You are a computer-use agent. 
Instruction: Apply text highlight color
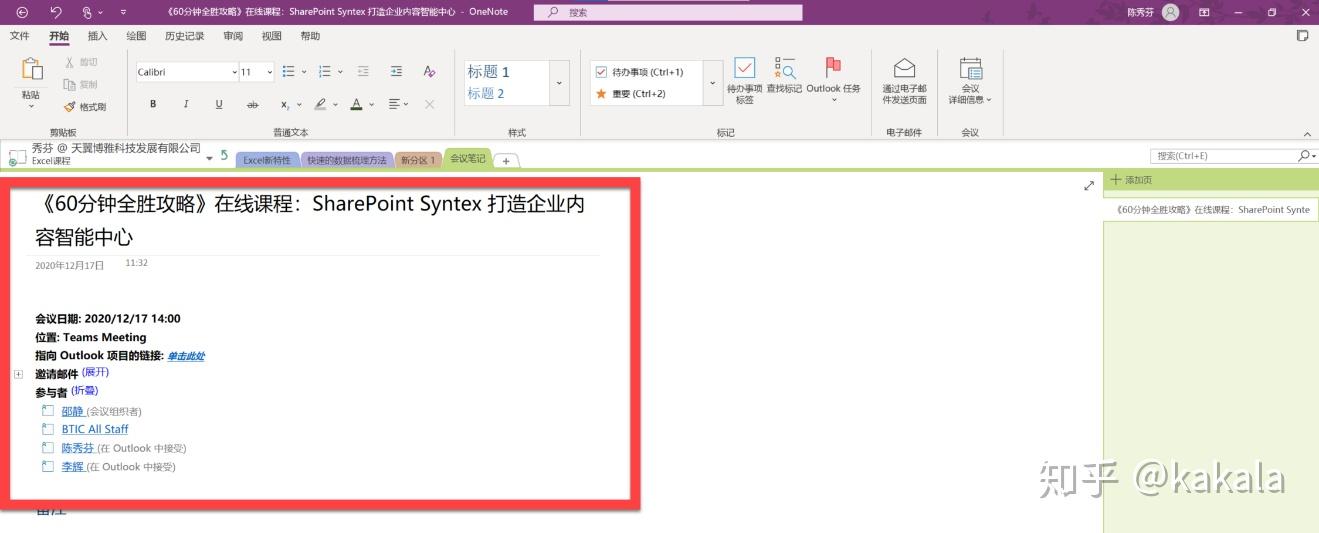click(x=320, y=104)
